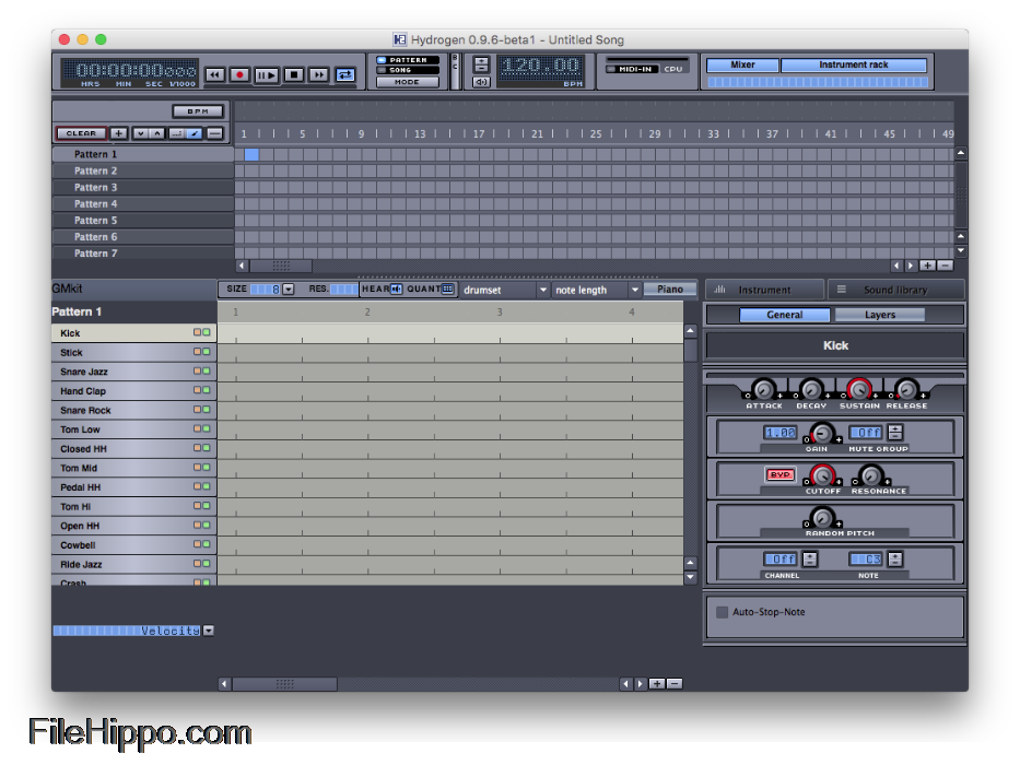Click the MODE button
Image resolution: width=1020 pixels, height=765 pixels.
coord(407,82)
